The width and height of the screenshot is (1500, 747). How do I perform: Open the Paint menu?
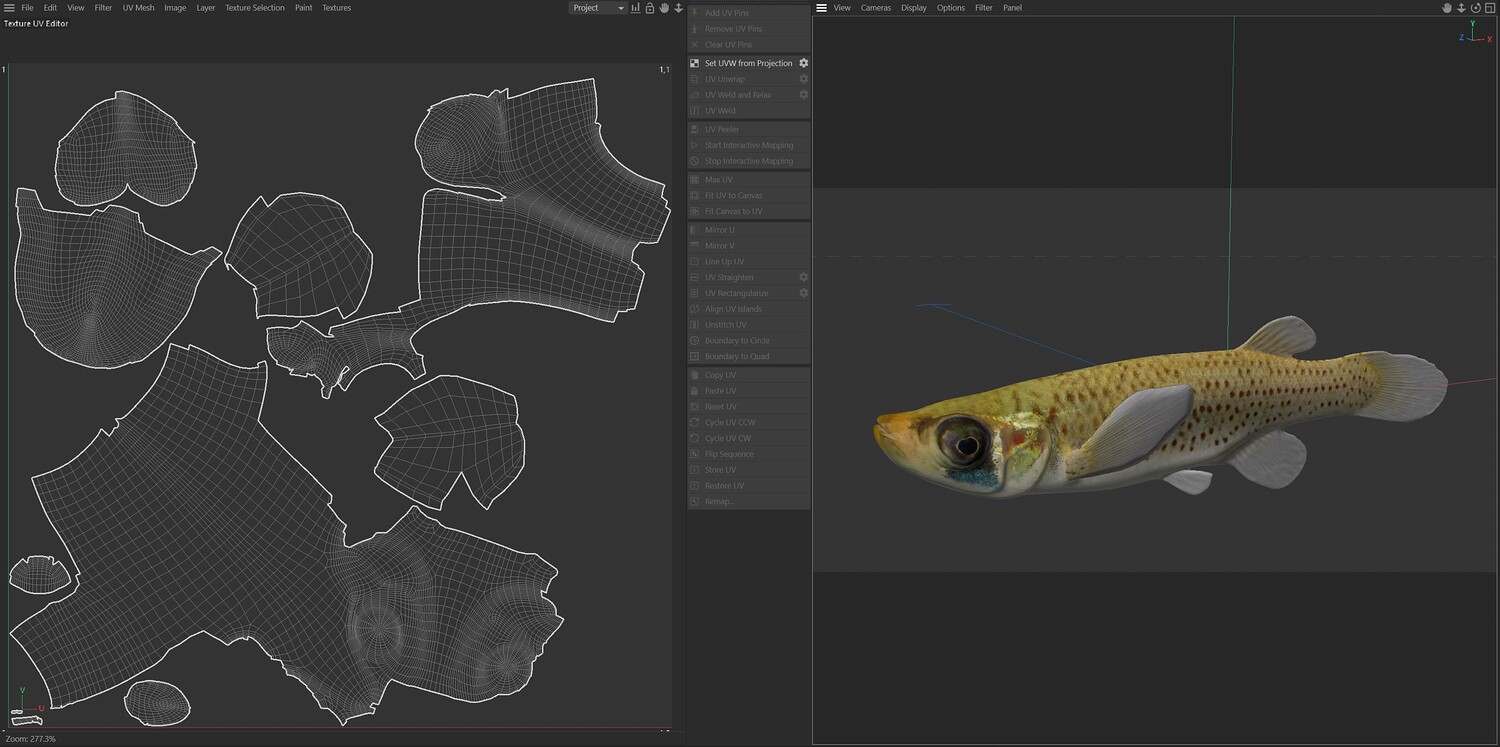(303, 8)
